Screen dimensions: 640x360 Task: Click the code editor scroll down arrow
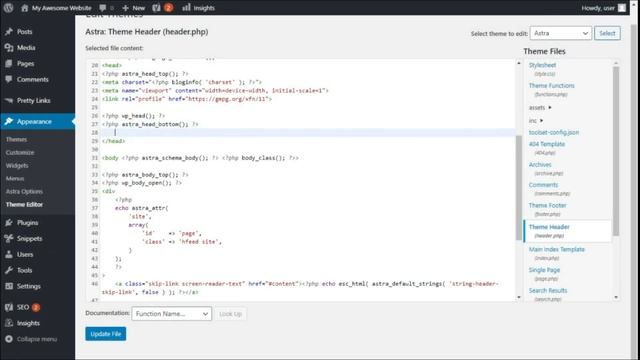[x=519, y=297]
